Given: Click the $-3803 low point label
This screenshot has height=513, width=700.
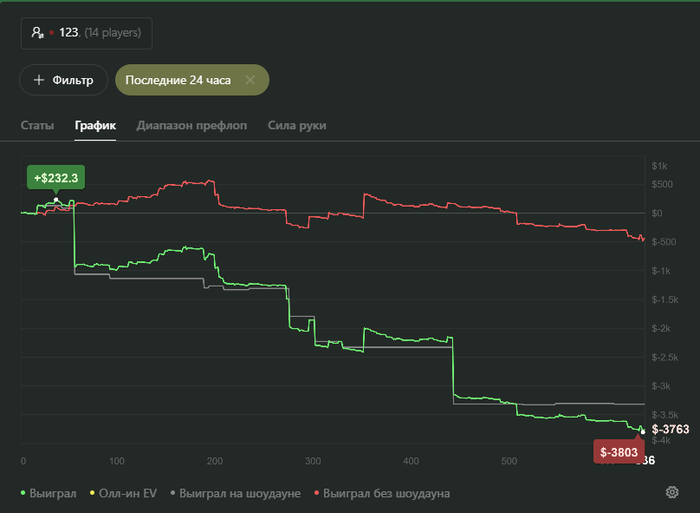Looking at the screenshot, I should pyautogui.click(x=620, y=452).
